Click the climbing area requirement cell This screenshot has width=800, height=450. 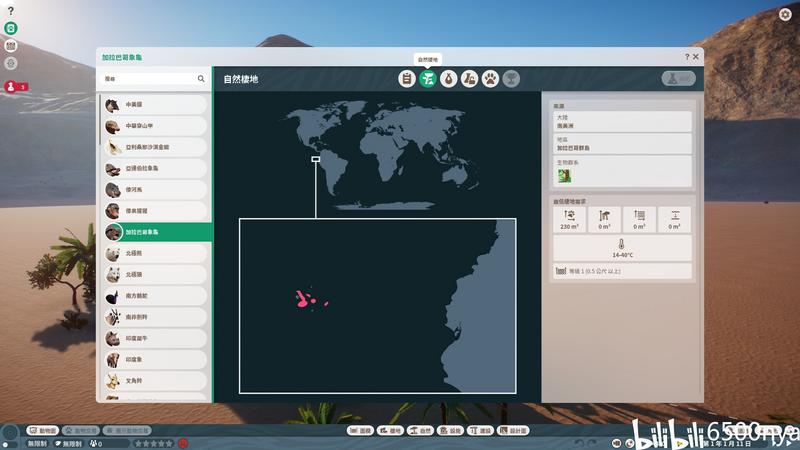605,219
